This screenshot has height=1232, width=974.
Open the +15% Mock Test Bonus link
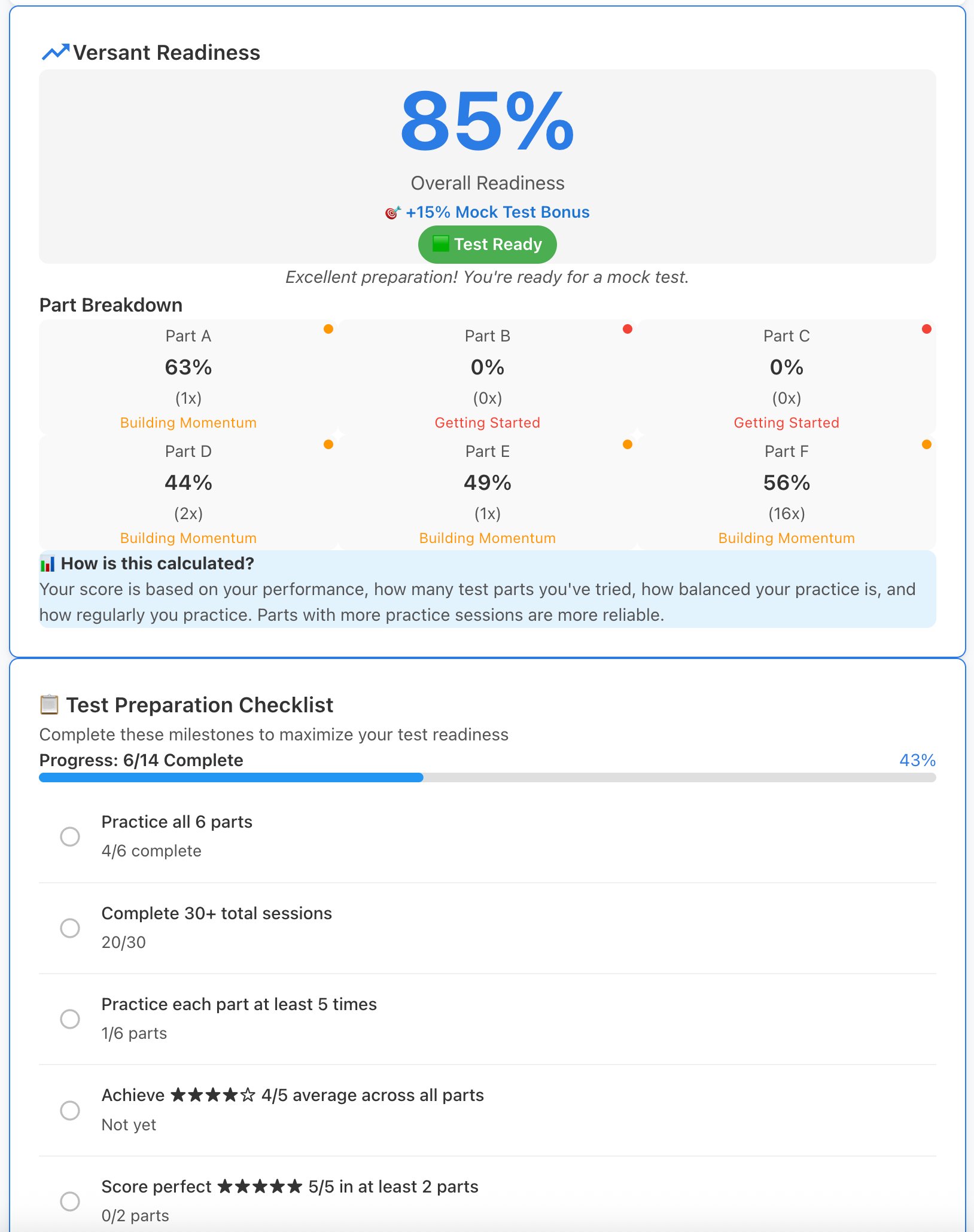pos(497,212)
